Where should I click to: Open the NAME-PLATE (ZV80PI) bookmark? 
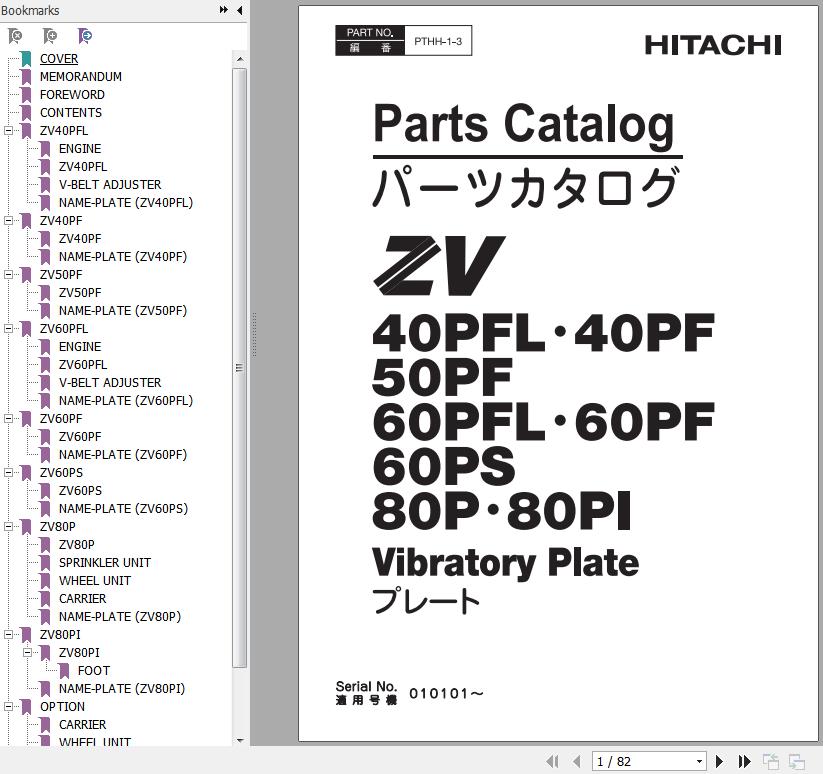pos(122,688)
